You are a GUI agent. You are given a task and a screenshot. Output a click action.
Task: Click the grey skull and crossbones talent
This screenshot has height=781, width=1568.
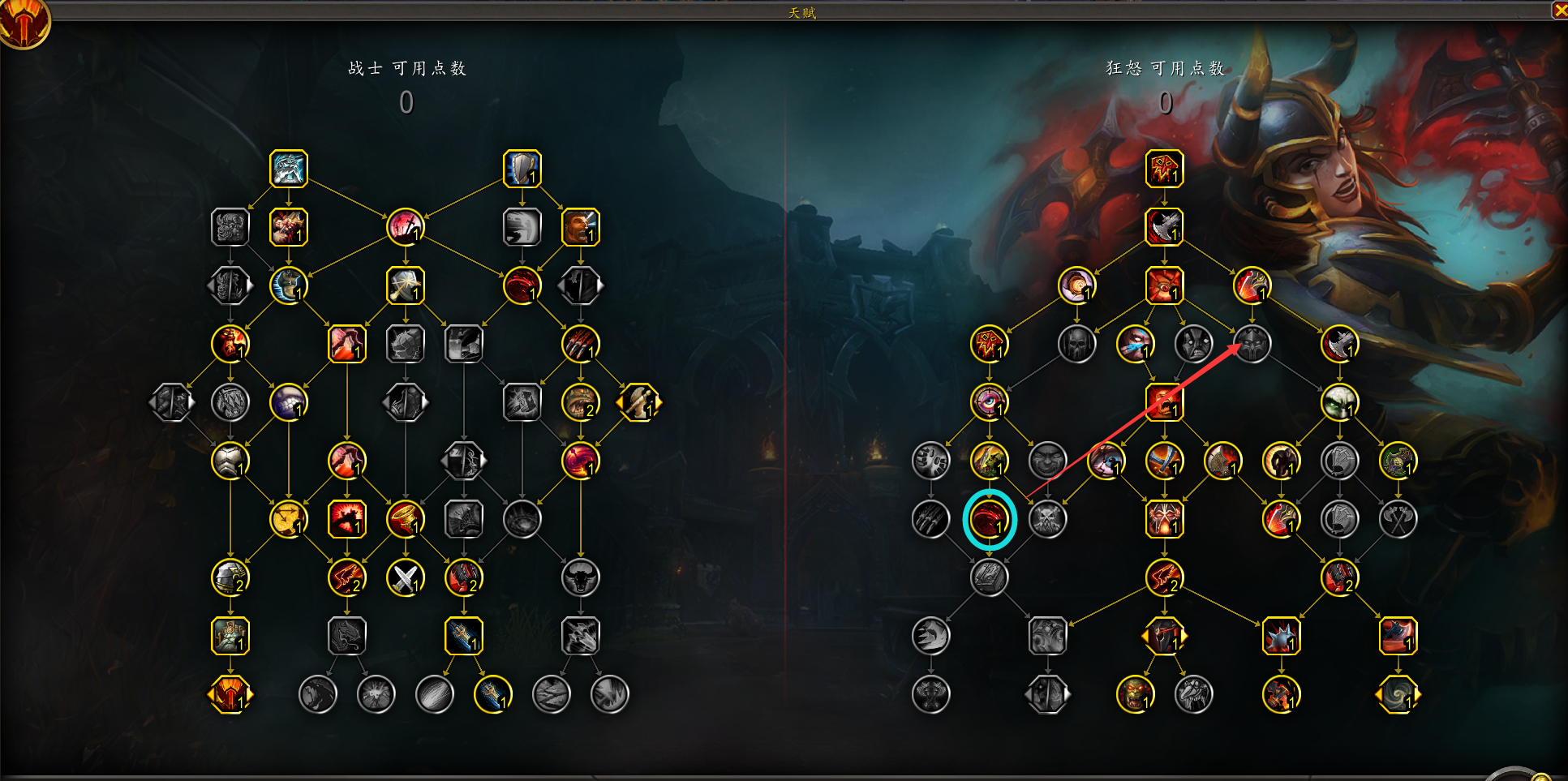point(1047,519)
